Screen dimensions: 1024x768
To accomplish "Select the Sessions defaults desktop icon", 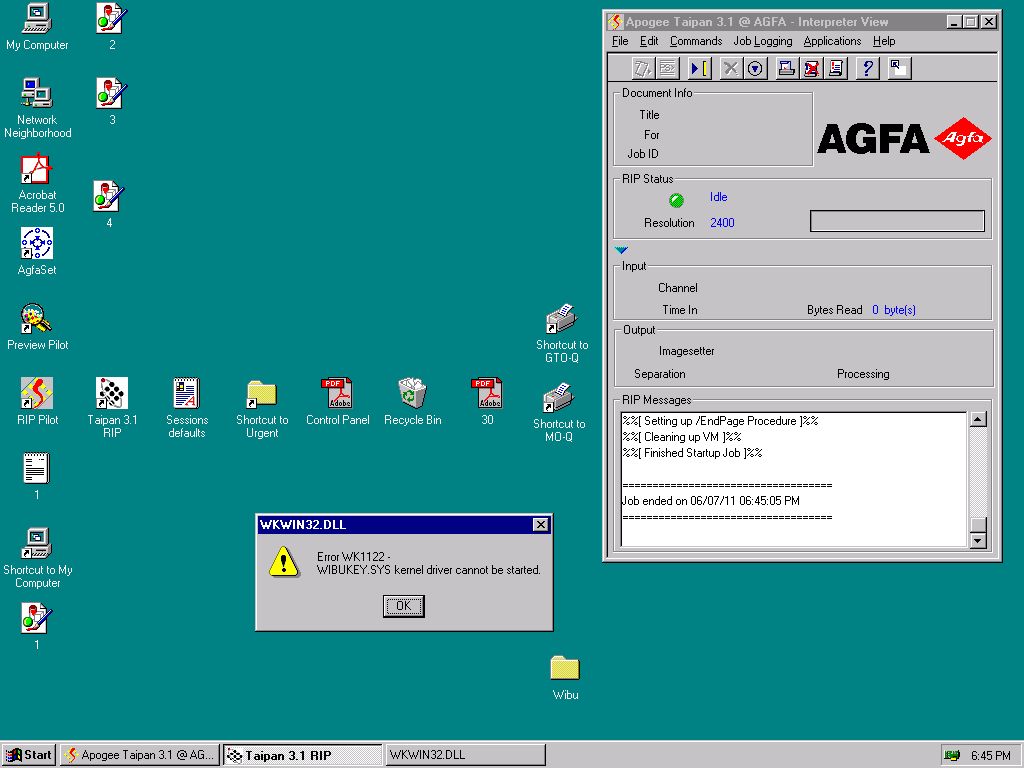I will (x=187, y=408).
